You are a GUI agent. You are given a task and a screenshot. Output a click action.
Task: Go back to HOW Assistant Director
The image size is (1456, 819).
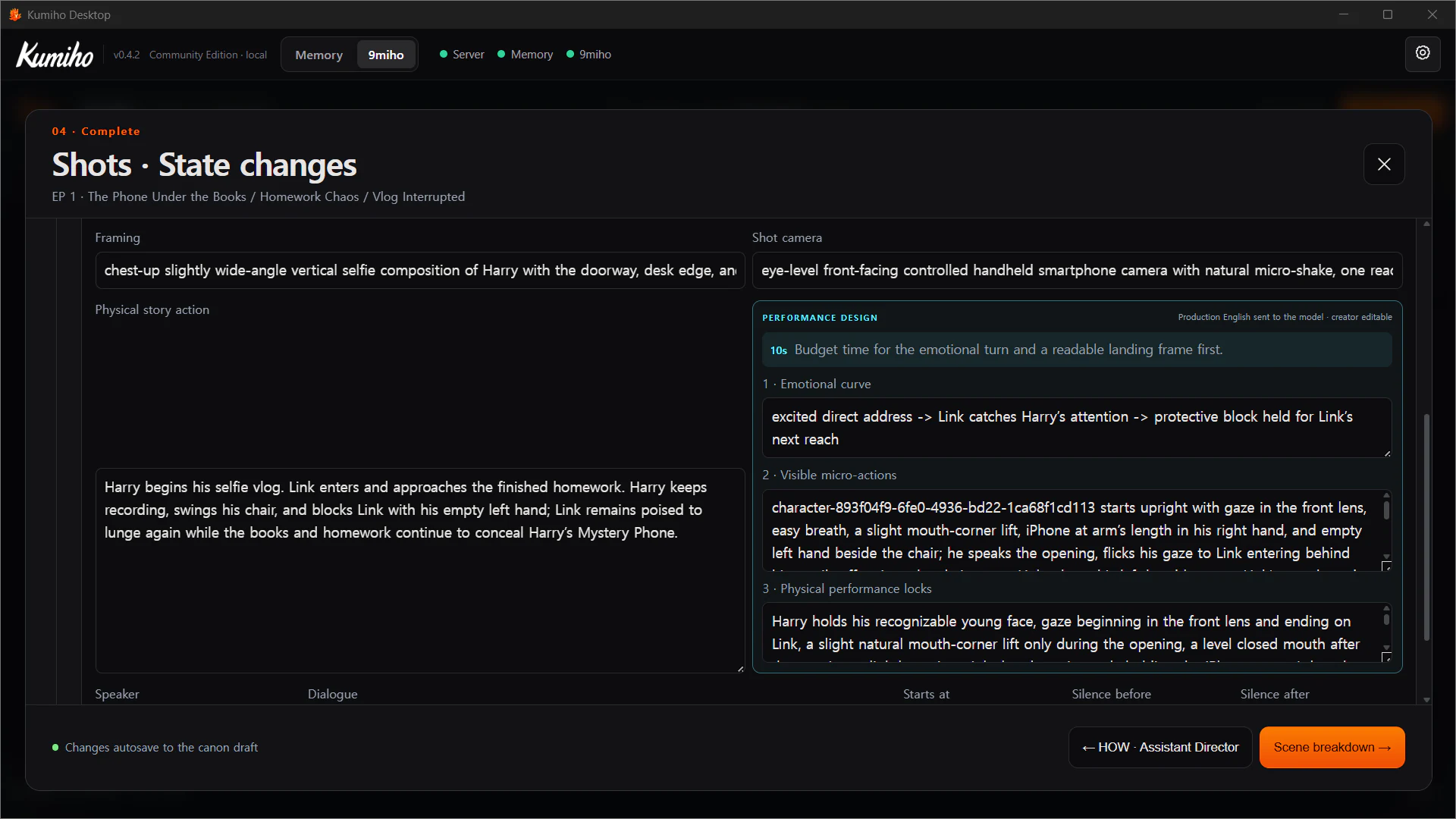(1160, 747)
